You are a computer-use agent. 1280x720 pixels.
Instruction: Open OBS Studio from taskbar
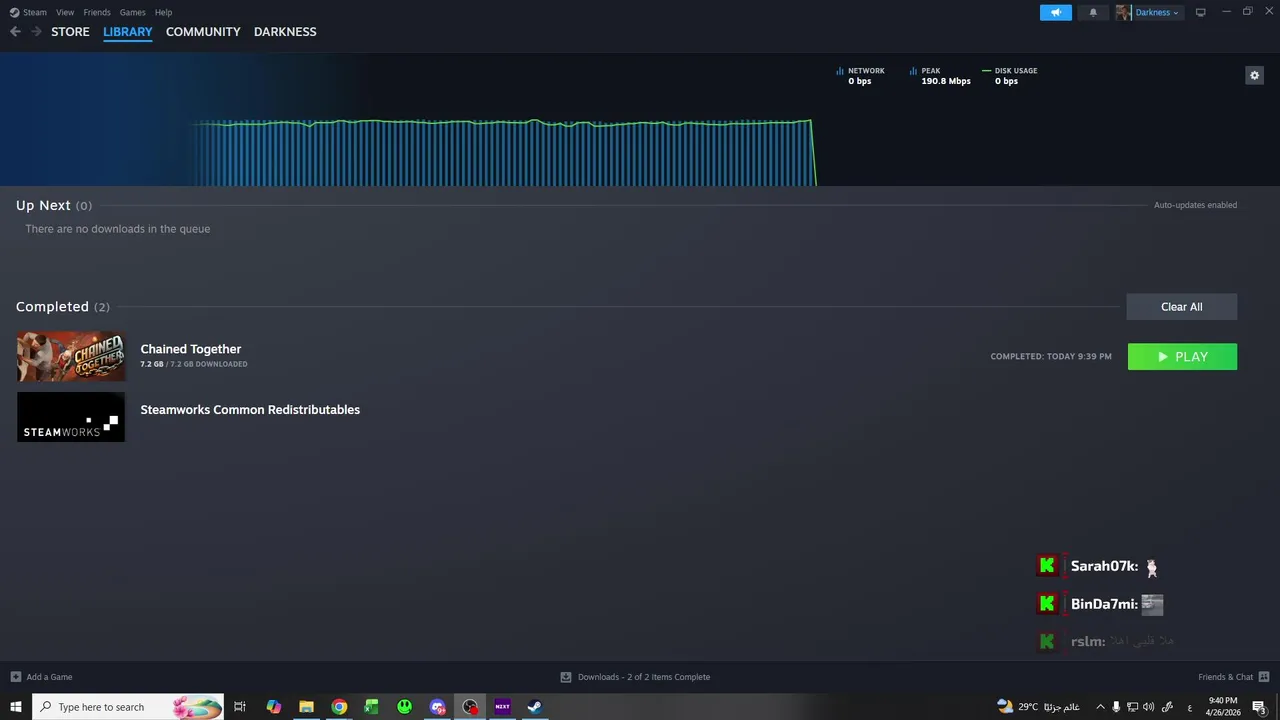tap(470, 707)
